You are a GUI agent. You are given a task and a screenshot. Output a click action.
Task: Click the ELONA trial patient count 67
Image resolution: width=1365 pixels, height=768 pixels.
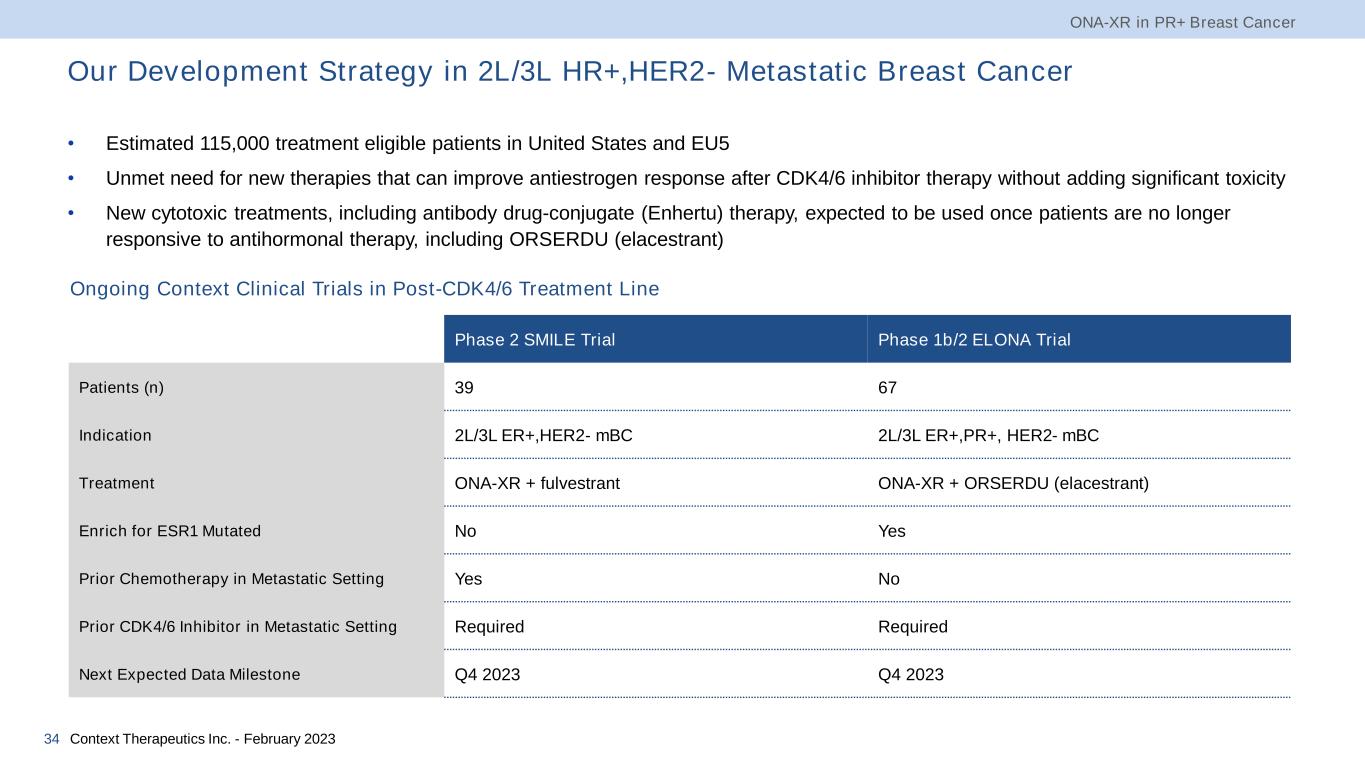[x=888, y=388]
